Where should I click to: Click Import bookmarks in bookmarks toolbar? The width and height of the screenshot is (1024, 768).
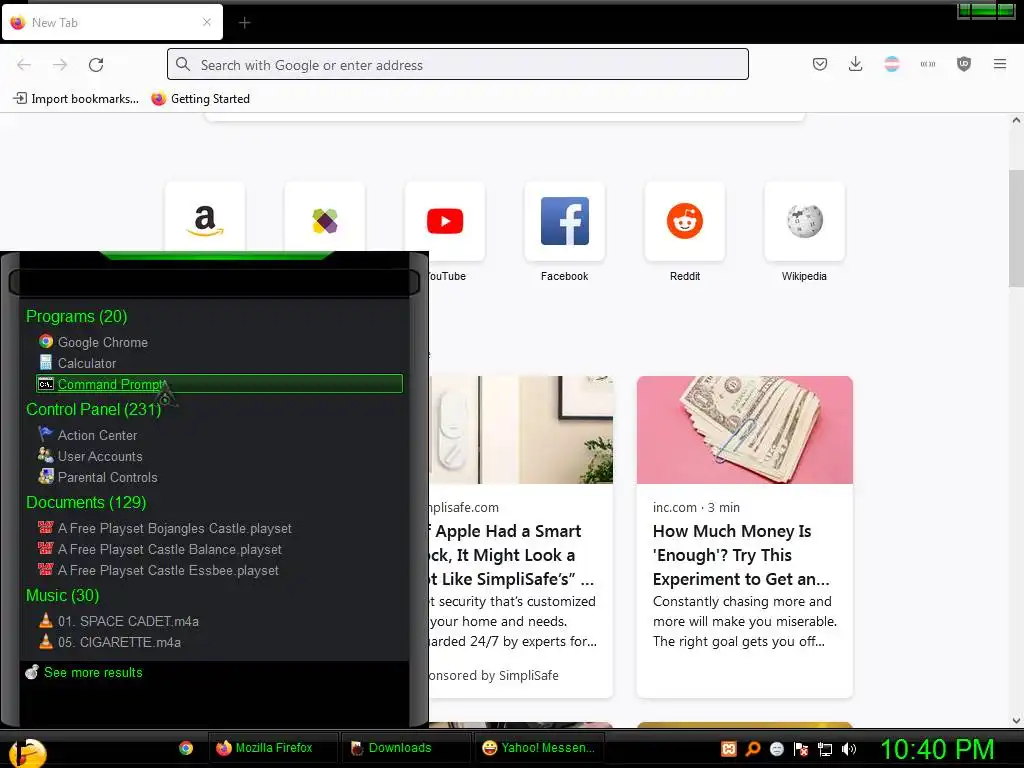click(x=76, y=99)
